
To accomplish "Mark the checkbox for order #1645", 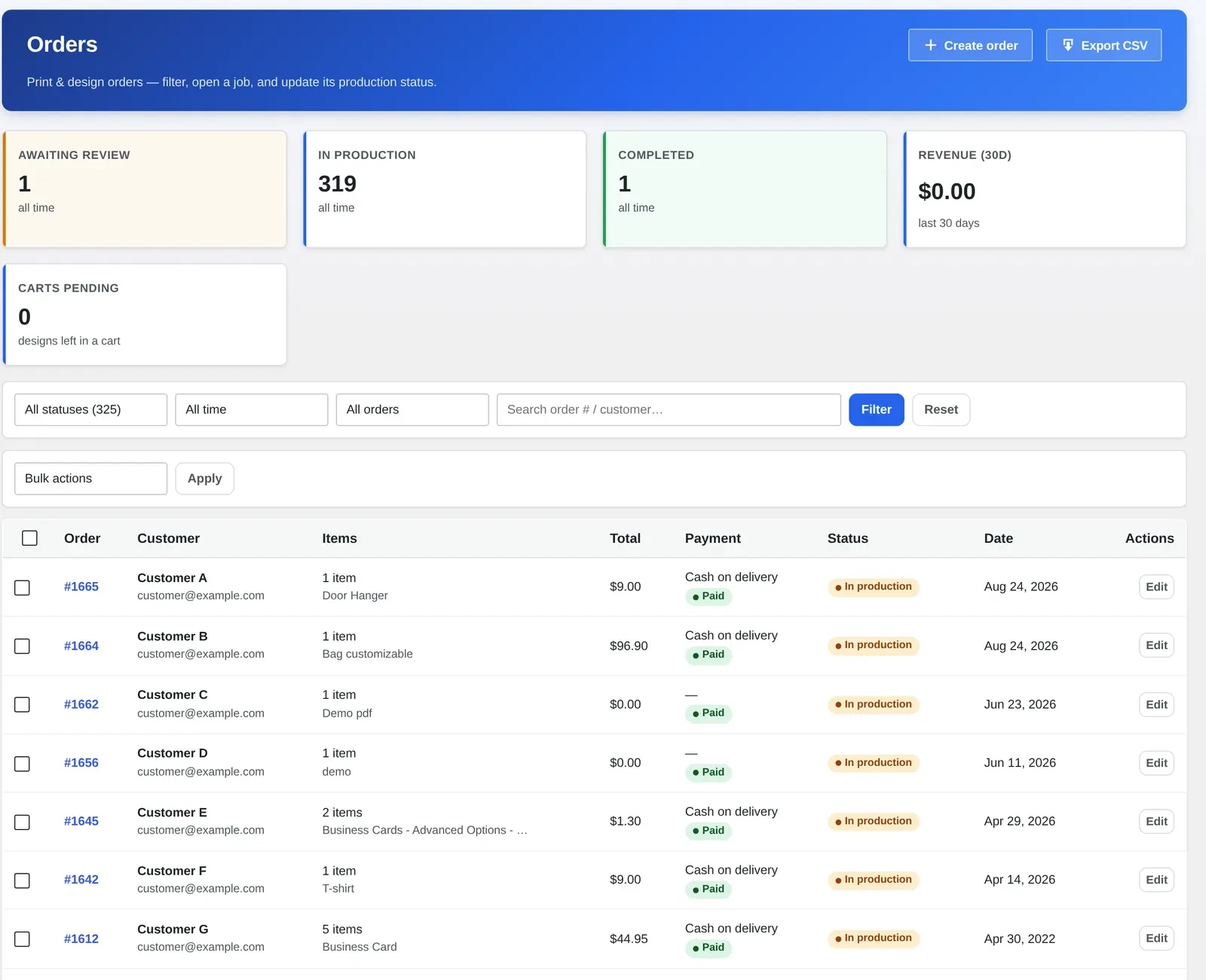I will [x=23, y=822].
